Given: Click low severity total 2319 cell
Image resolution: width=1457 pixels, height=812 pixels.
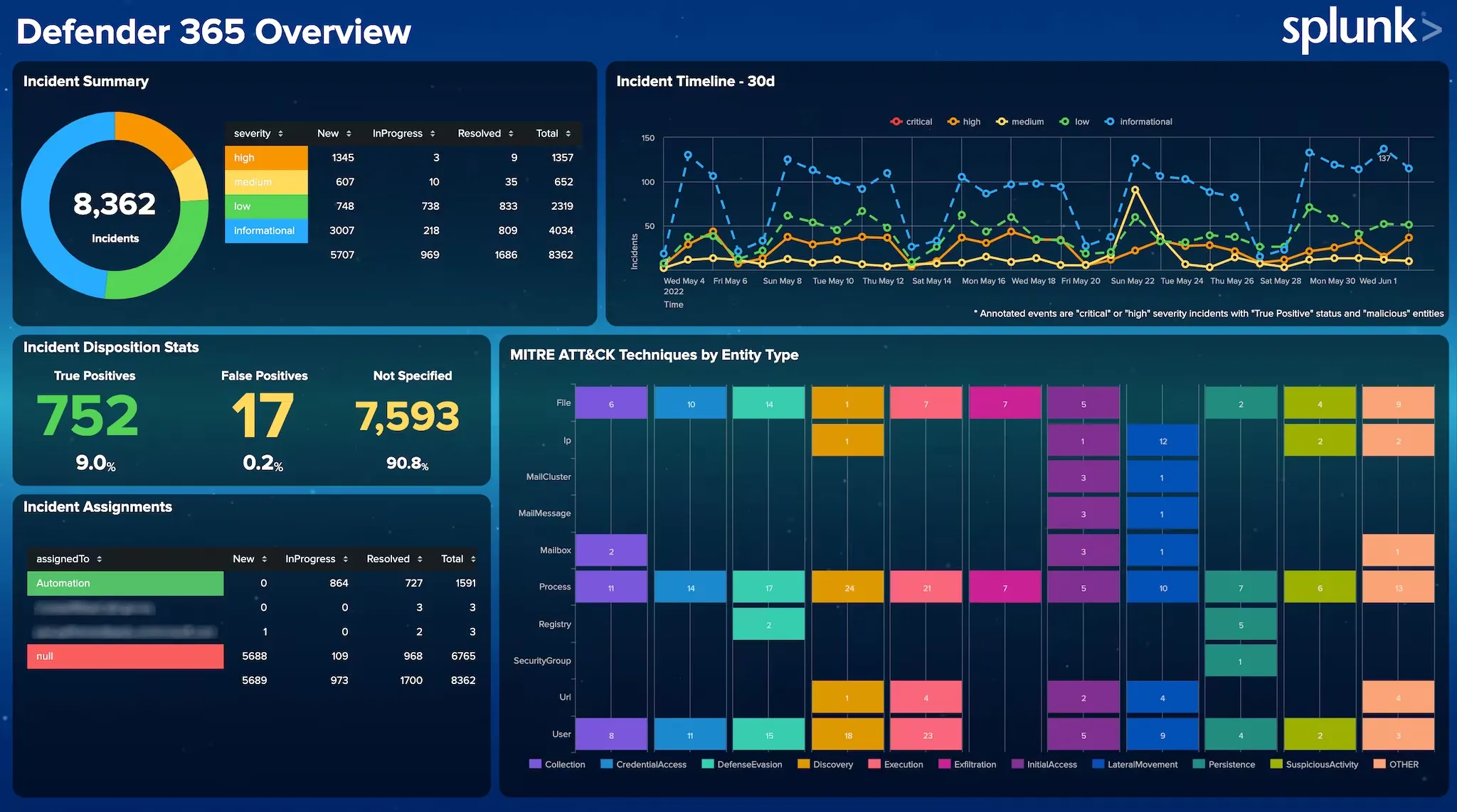Looking at the screenshot, I should [x=562, y=206].
